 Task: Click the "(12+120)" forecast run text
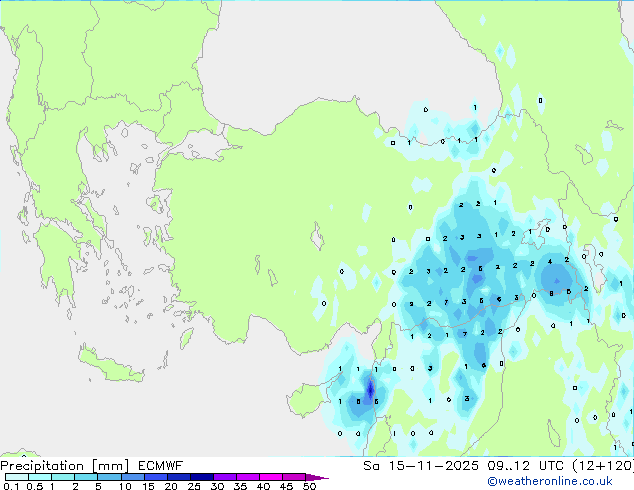tap(603, 466)
